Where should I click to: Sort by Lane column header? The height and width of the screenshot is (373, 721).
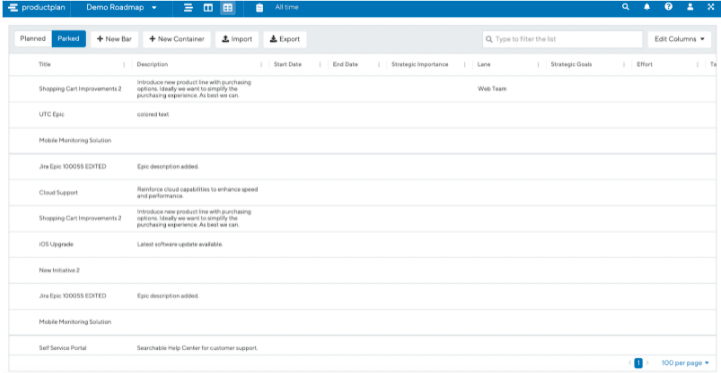coord(484,65)
